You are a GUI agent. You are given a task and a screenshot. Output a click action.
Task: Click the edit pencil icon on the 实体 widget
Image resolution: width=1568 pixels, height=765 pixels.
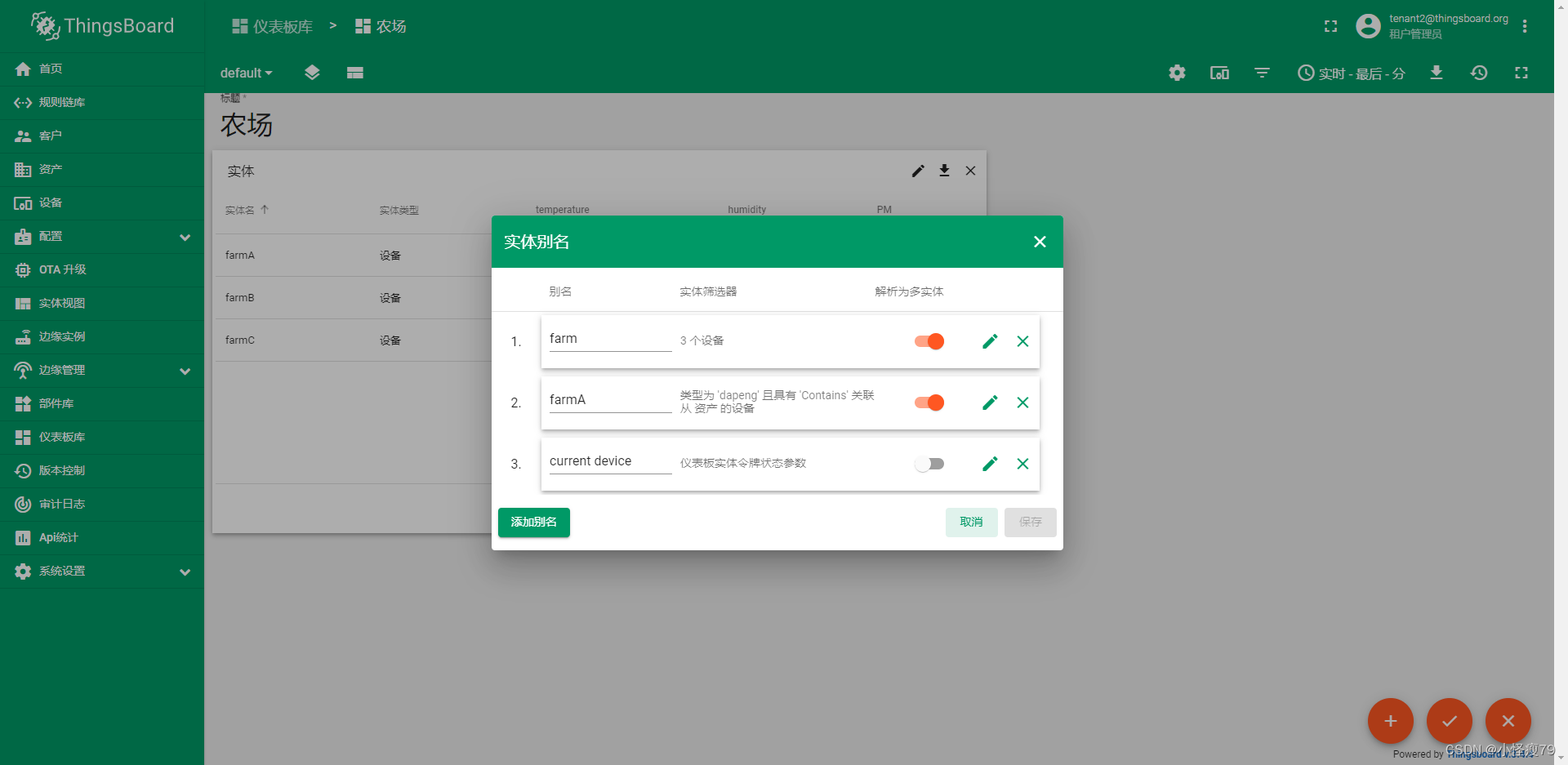pos(918,171)
